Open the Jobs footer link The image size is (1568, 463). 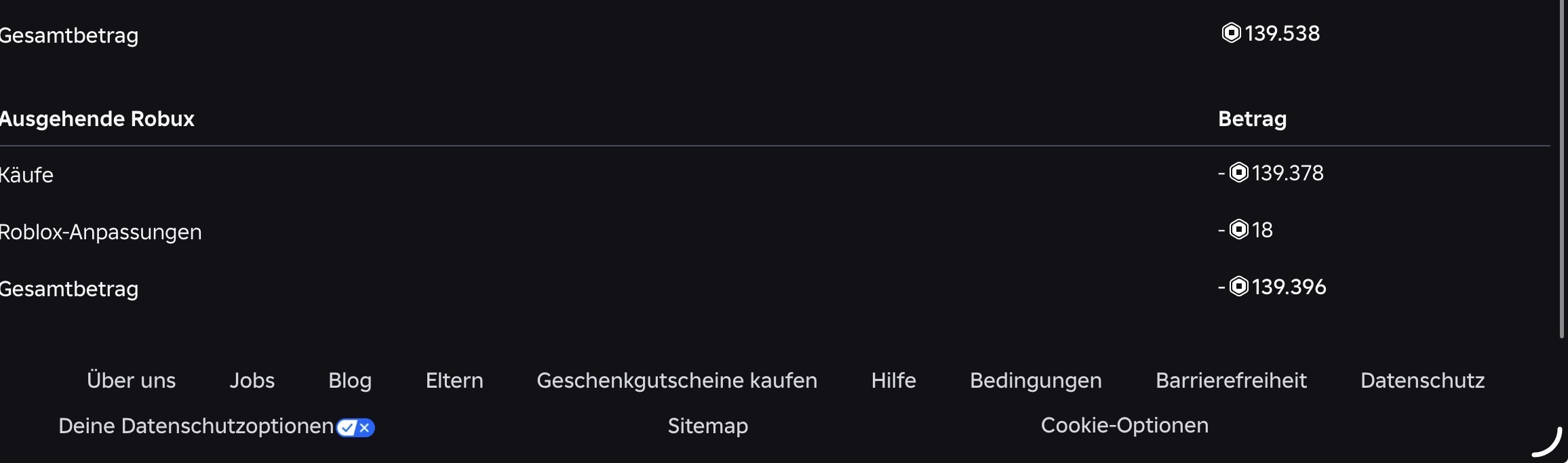point(252,380)
